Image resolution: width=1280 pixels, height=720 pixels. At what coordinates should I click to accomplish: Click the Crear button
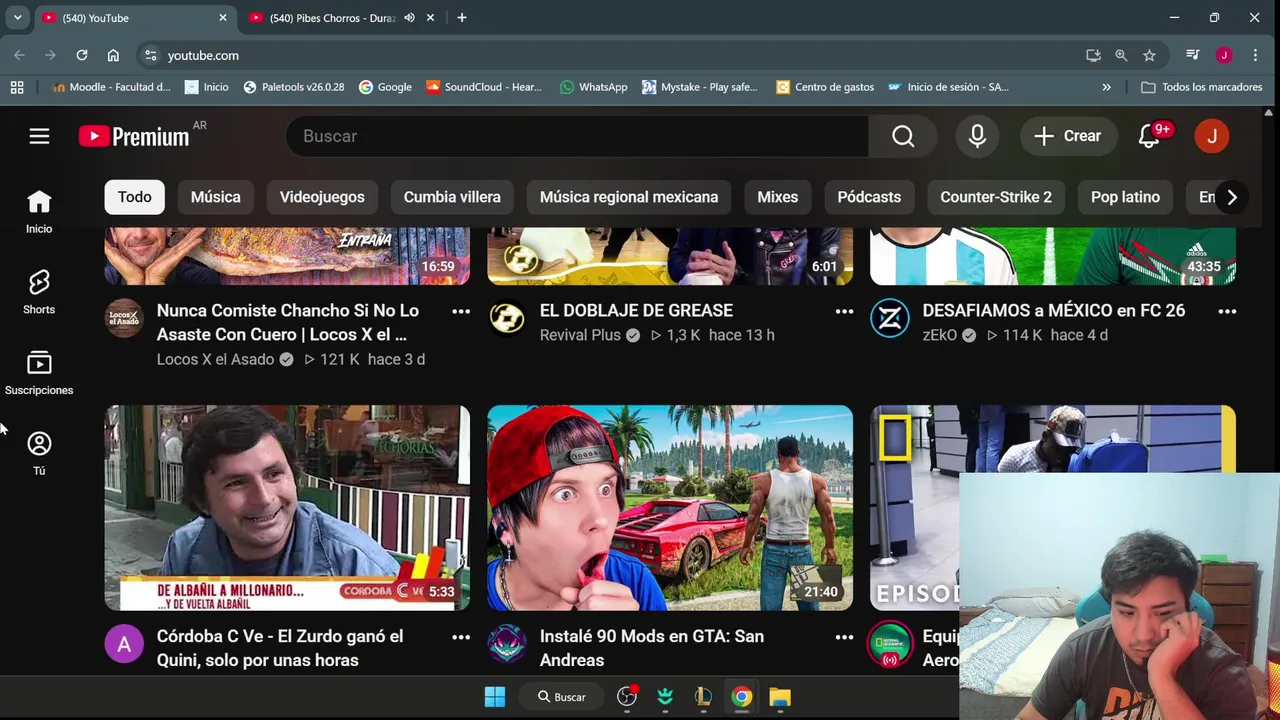(1068, 136)
